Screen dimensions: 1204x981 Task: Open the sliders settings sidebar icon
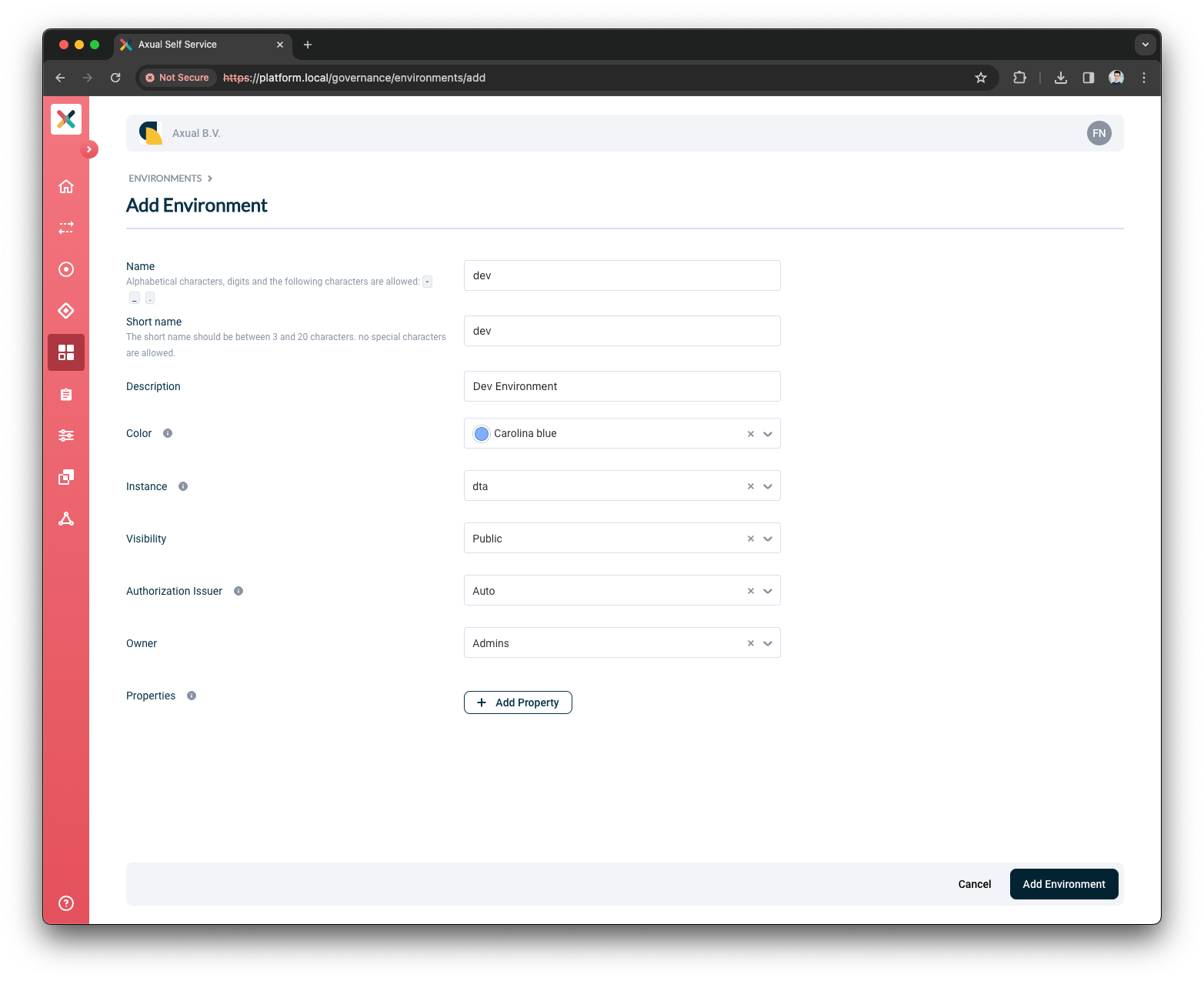click(x=66, y=435)
